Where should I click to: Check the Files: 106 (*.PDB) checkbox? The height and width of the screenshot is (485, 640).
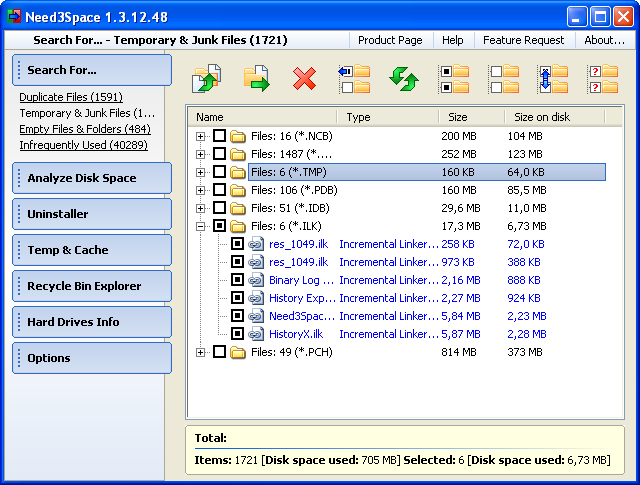click(x=219, y=189)
